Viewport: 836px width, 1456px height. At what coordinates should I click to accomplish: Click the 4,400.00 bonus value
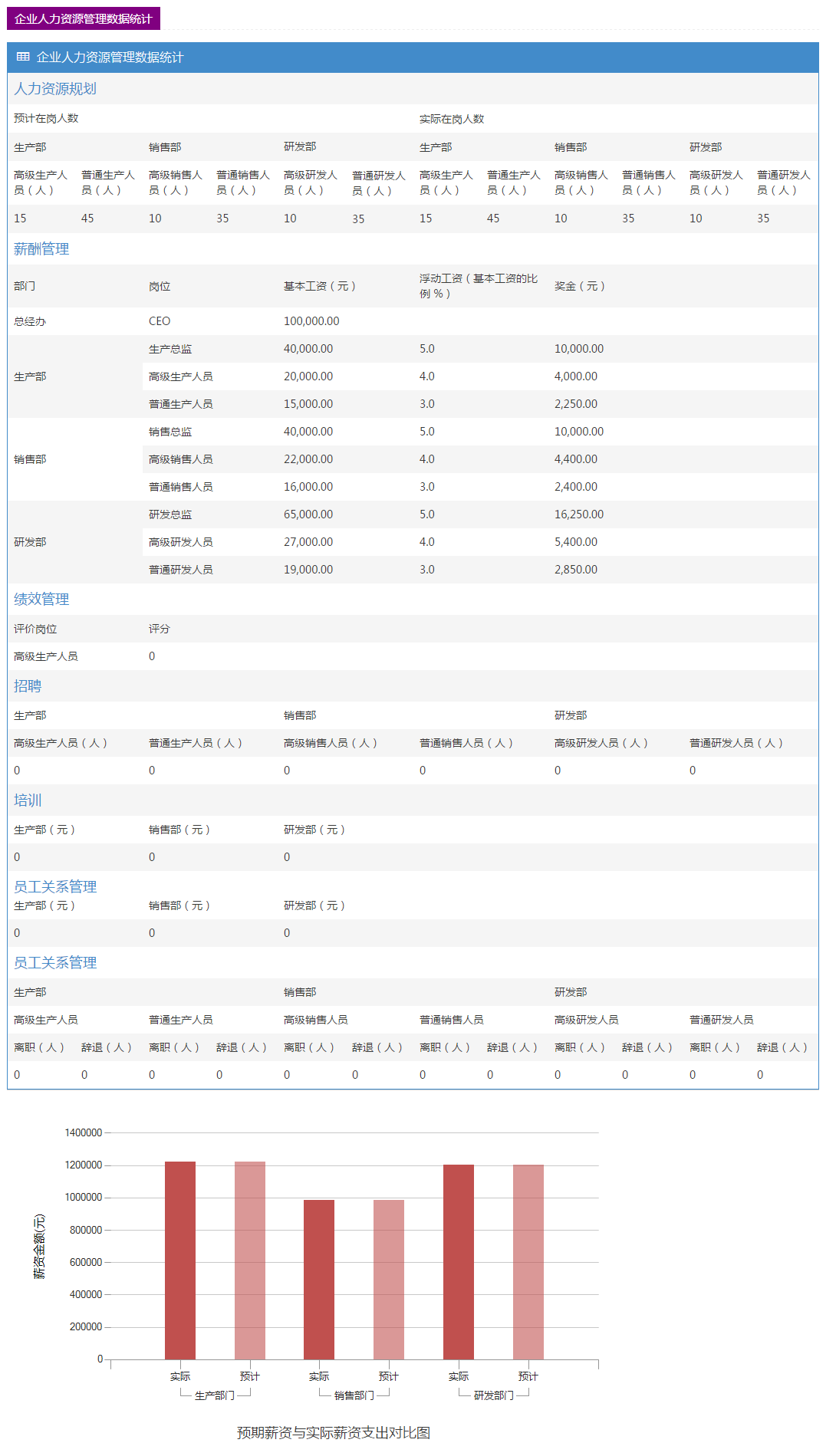click(576, 459)
